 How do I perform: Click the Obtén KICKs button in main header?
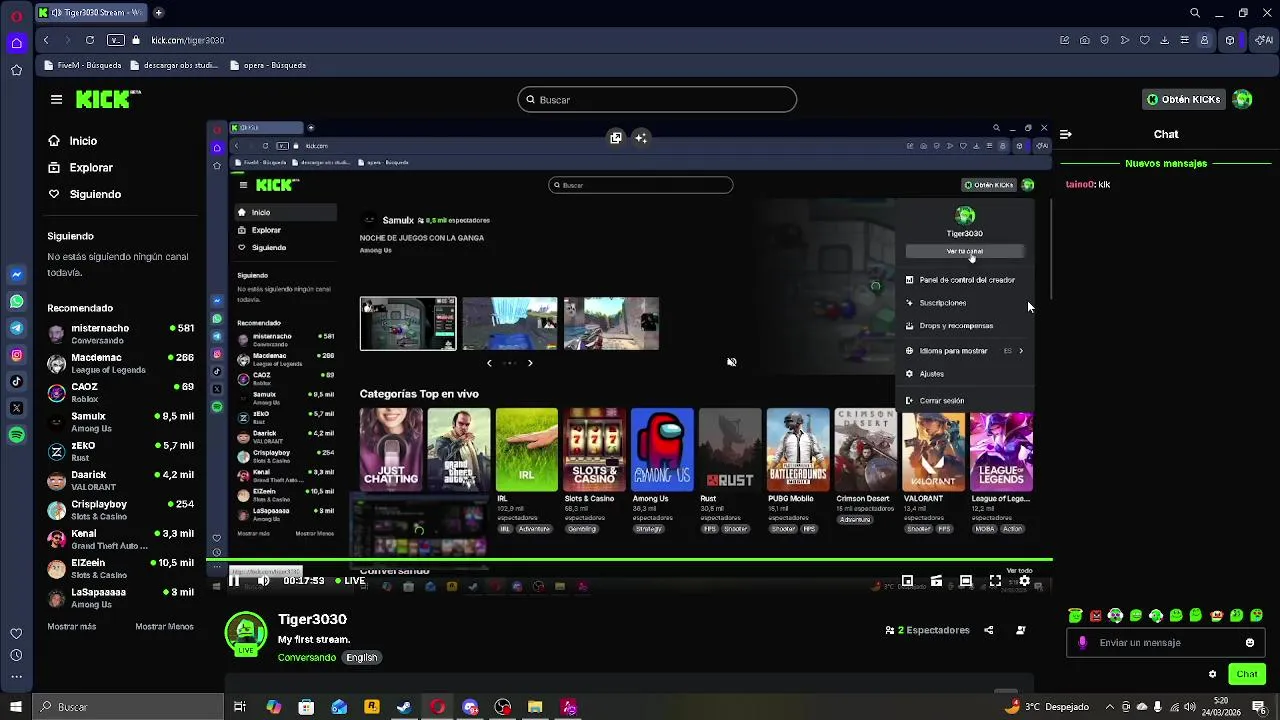1184,99
